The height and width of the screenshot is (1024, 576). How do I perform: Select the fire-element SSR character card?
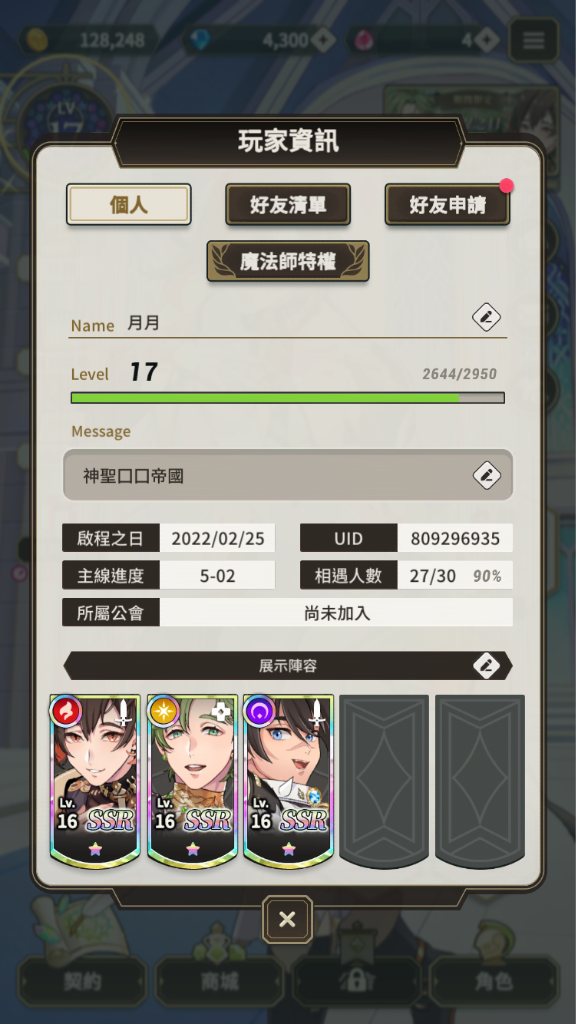(95, 781)
